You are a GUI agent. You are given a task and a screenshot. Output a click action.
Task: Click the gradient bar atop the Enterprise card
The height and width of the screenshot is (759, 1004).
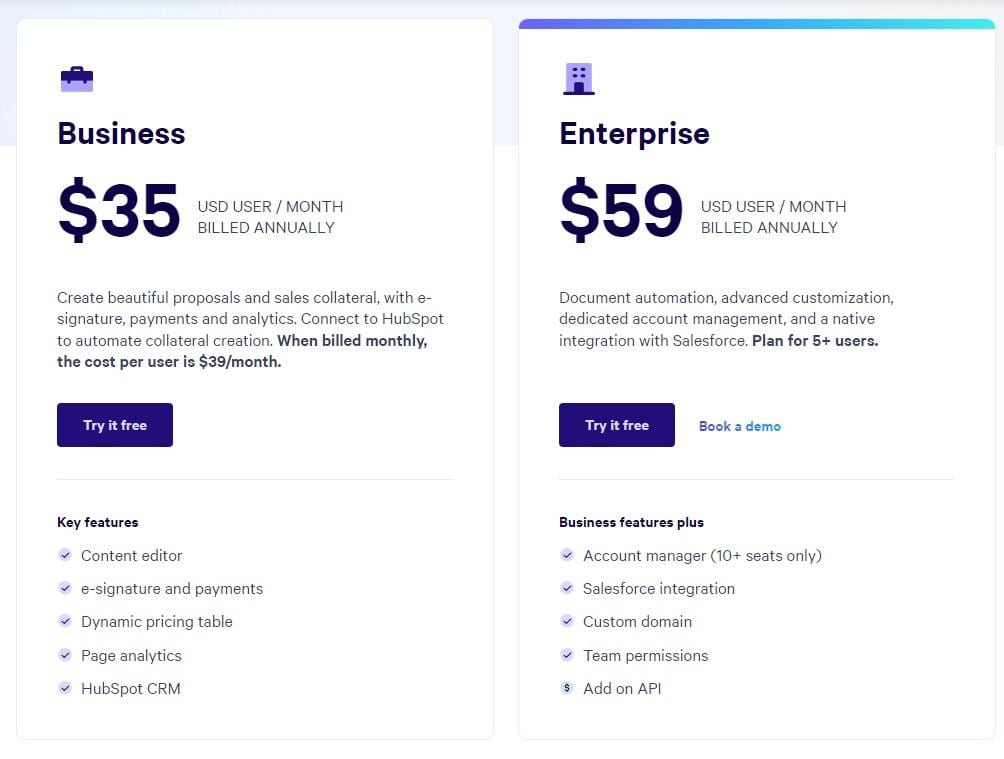coord(757,24)
